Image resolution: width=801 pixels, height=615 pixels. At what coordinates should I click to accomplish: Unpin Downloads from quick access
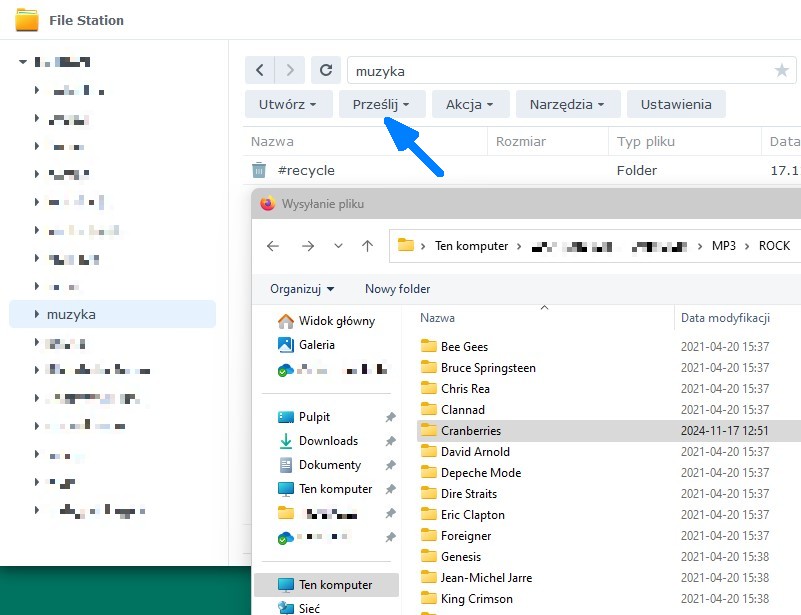390,441
